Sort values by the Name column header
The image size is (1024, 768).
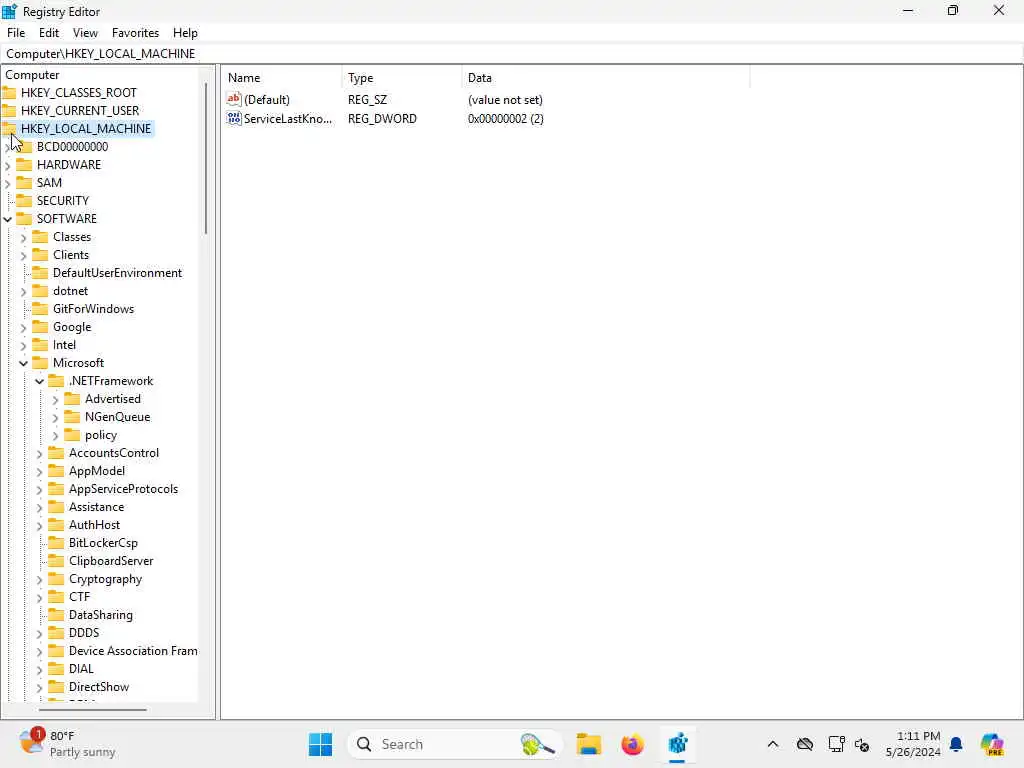pos(281,78)
